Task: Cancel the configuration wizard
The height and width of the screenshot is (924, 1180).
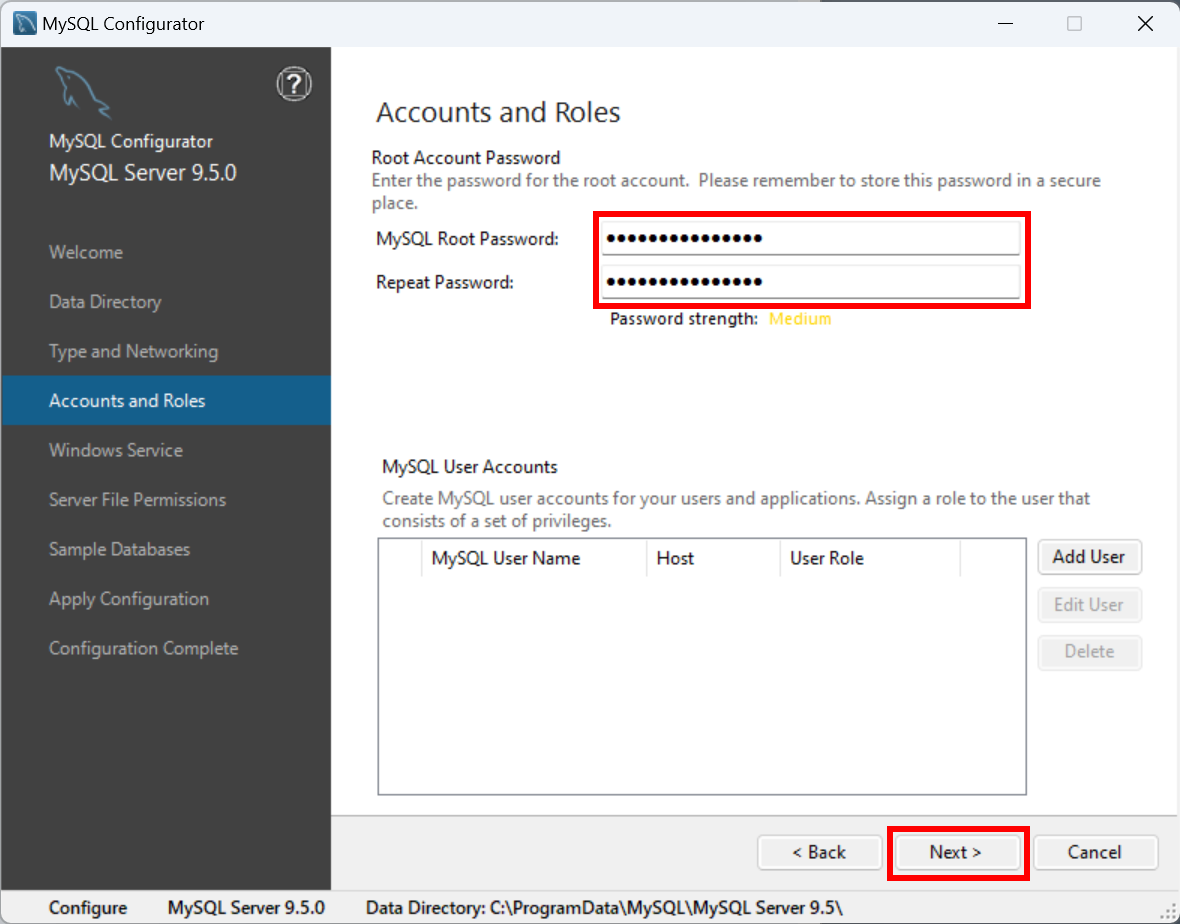Action: click(x=1095, y=853)
